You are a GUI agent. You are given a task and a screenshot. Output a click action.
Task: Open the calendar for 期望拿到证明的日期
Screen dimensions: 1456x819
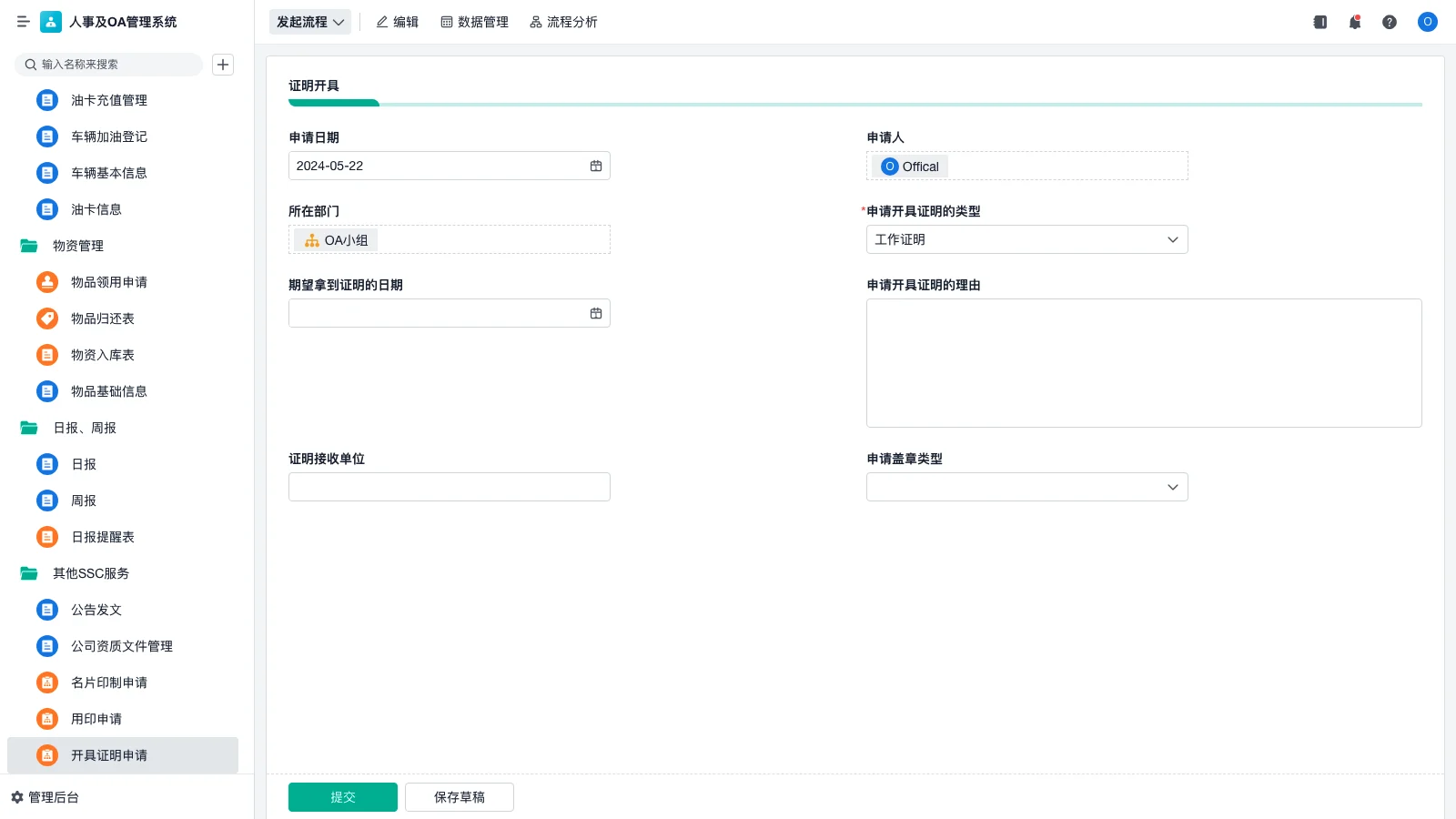(x=596, y=312)
